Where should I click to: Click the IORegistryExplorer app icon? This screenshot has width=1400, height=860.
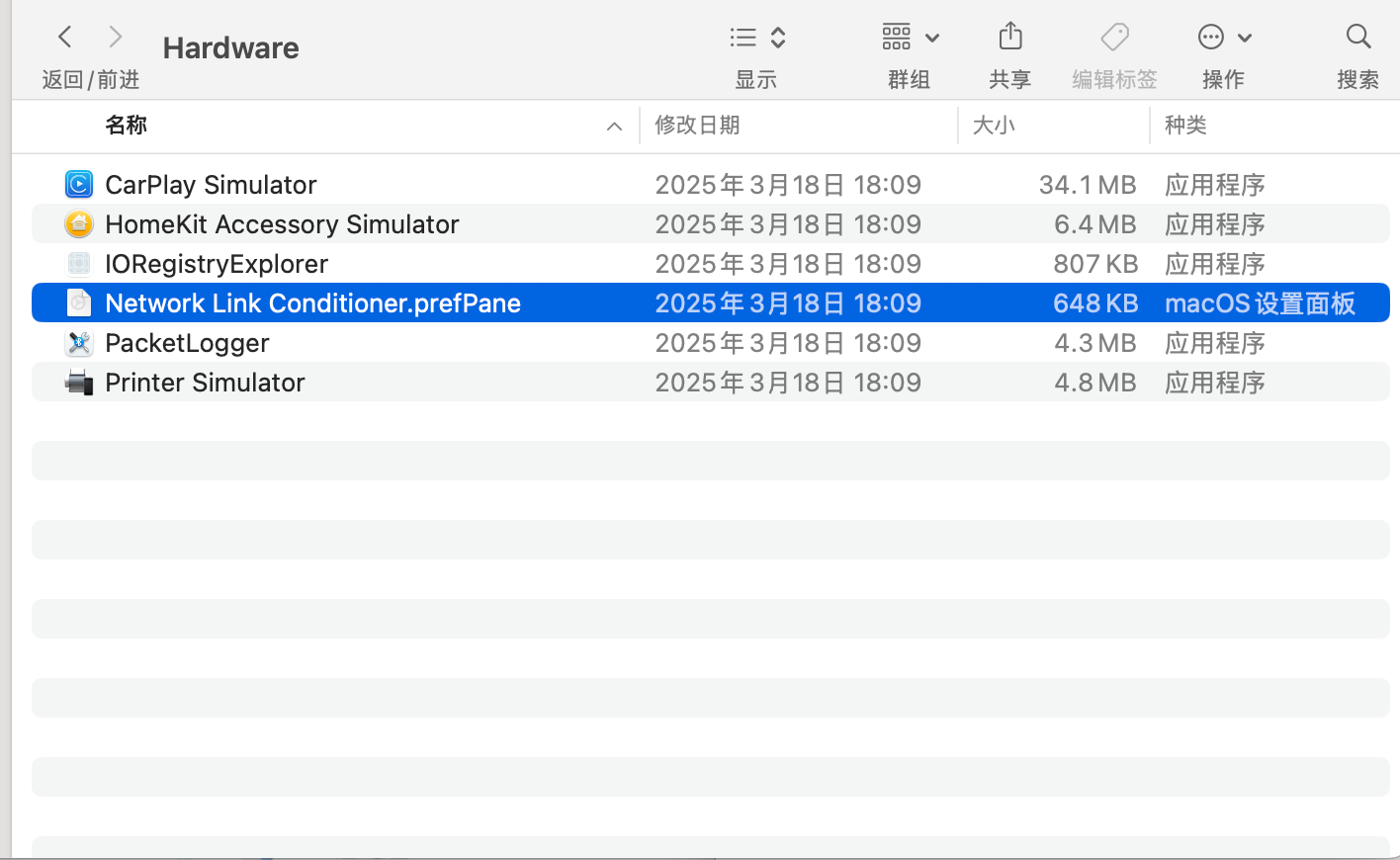point(79,263)
